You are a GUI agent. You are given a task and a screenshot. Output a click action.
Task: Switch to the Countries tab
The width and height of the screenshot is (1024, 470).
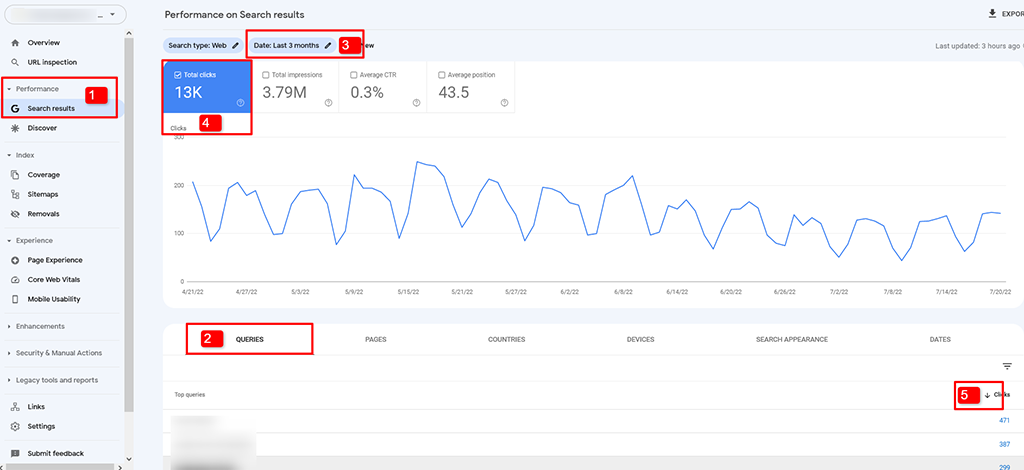coord(506,339)
